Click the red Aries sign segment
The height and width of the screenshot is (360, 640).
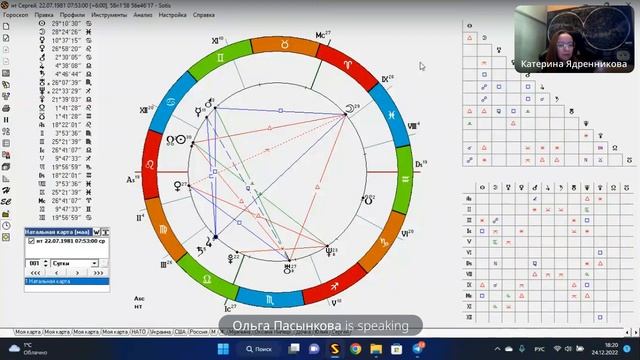coord(347,64)
